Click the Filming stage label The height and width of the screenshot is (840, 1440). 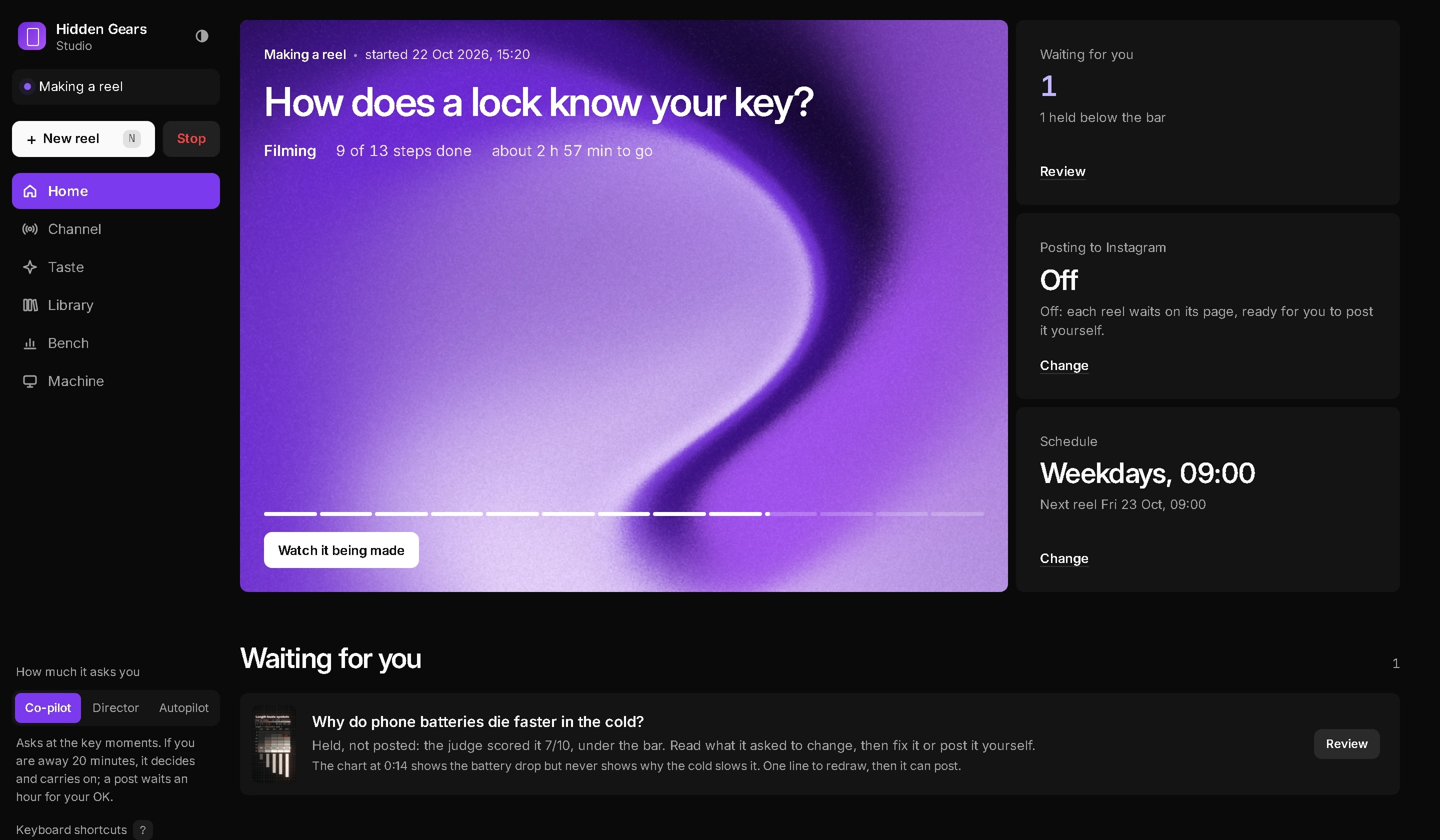pyautogui.click(x=289, y=151)
